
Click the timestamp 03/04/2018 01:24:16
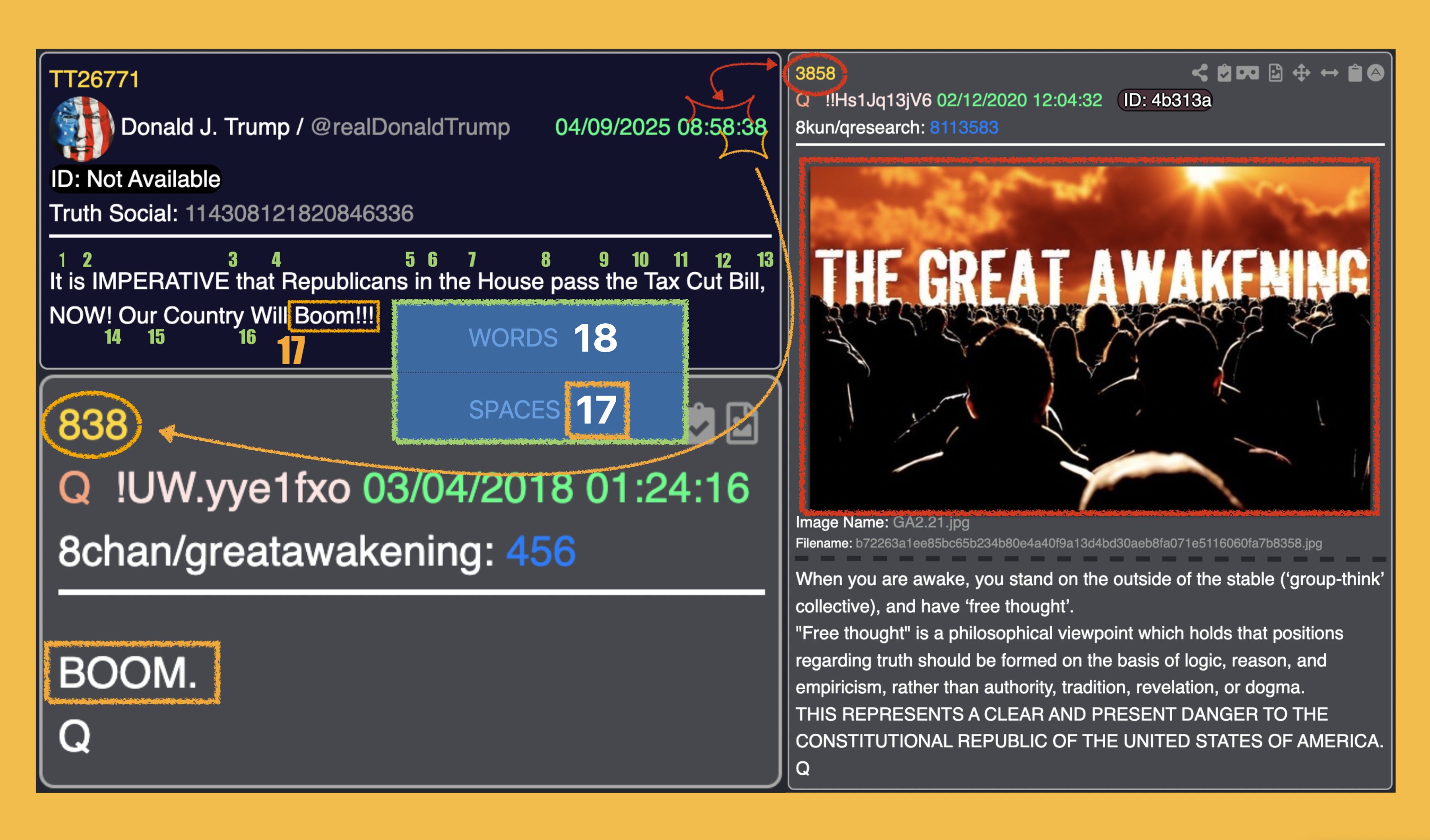pos(556,488)
